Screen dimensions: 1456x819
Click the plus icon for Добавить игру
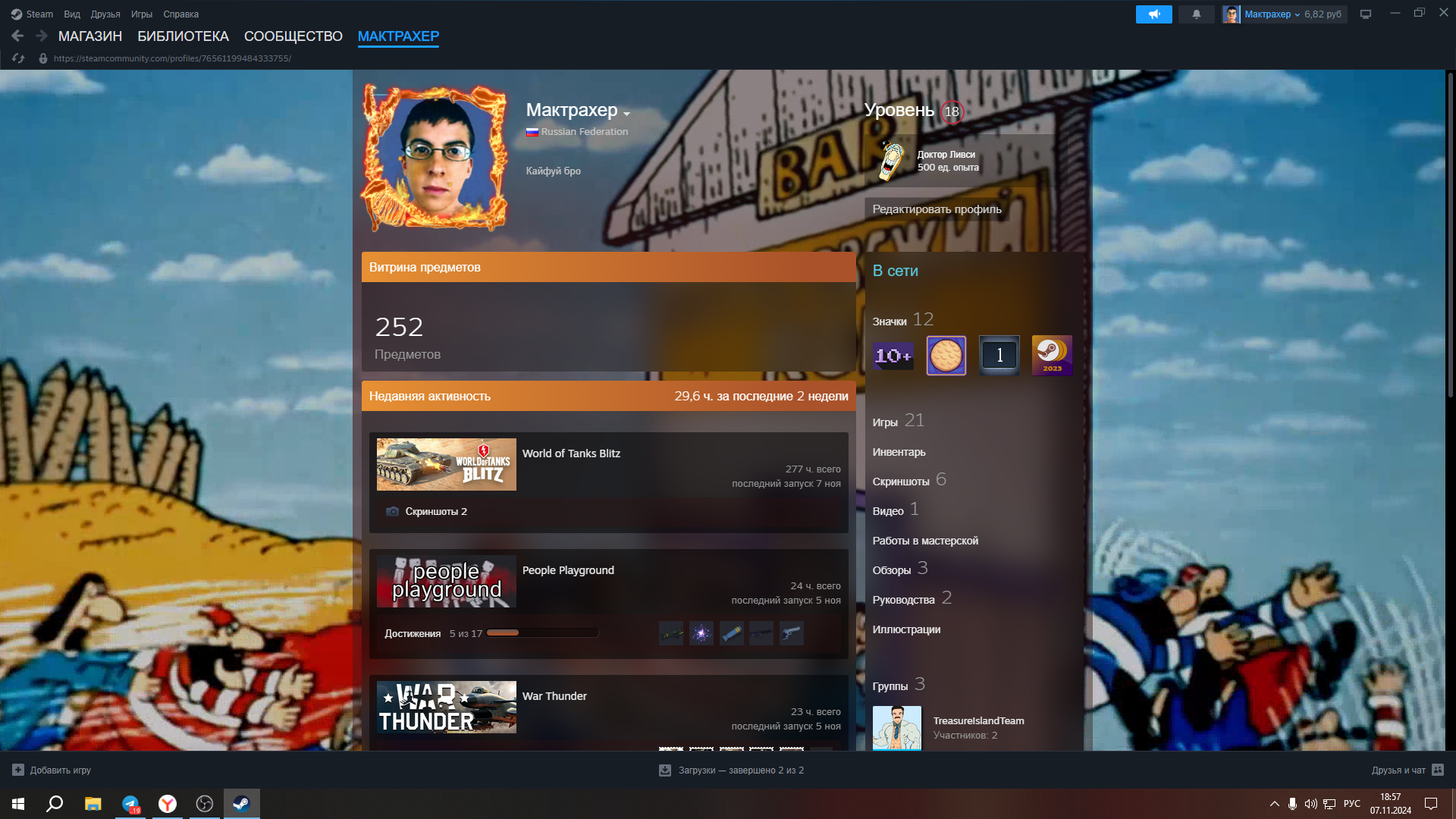click(x=18, y=770)
